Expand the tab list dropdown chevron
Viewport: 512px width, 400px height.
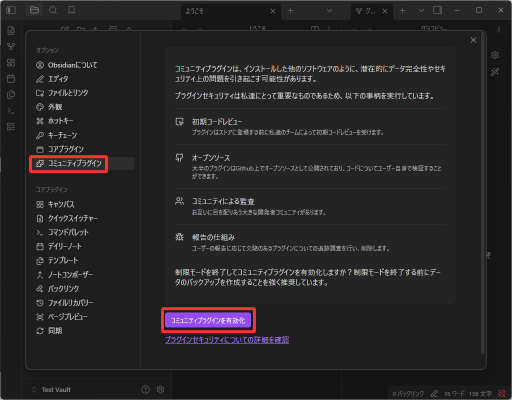coord(329,11)
